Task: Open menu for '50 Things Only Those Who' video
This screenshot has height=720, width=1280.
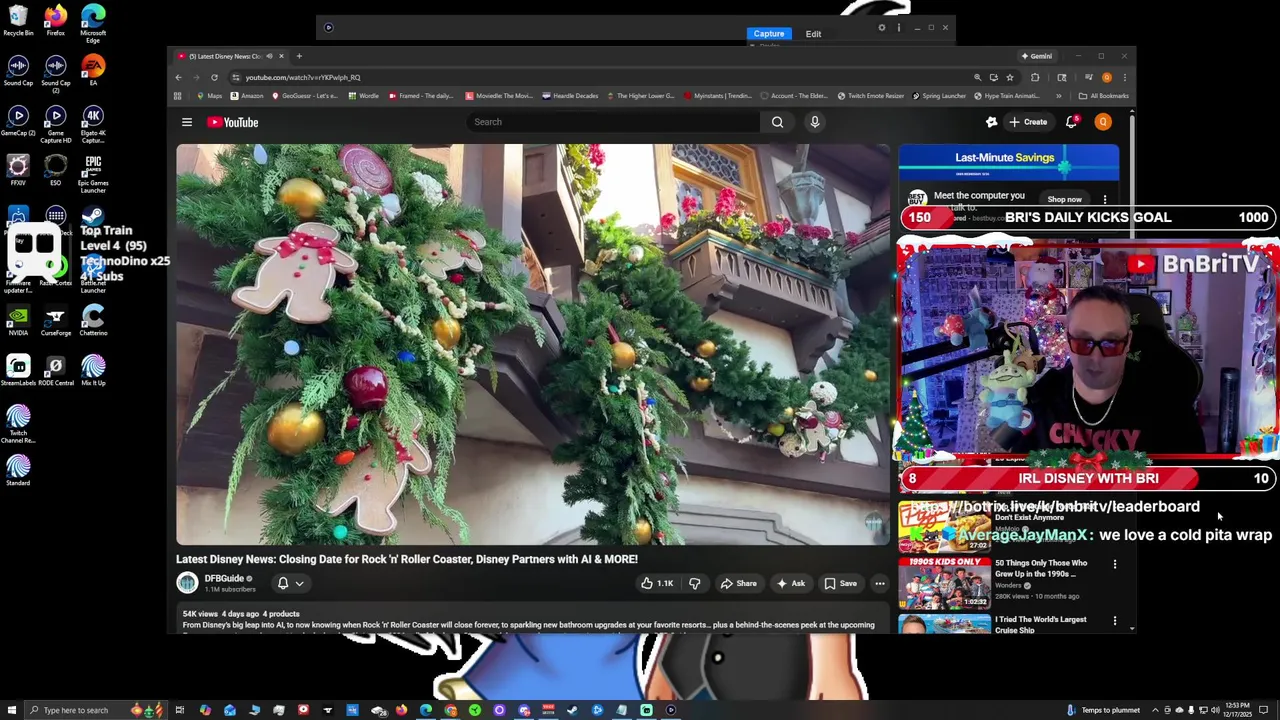Action: click(x=1115, y=564)
